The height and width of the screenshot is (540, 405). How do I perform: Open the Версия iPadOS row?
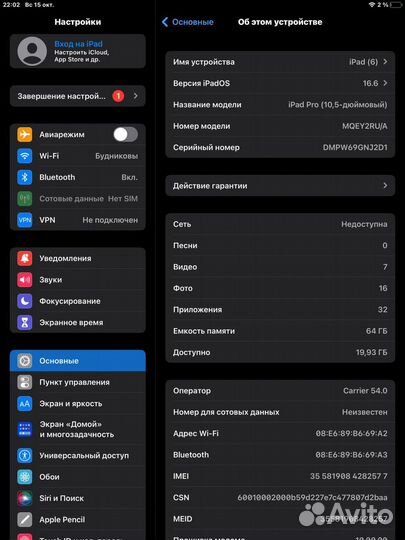click(280, 83)
